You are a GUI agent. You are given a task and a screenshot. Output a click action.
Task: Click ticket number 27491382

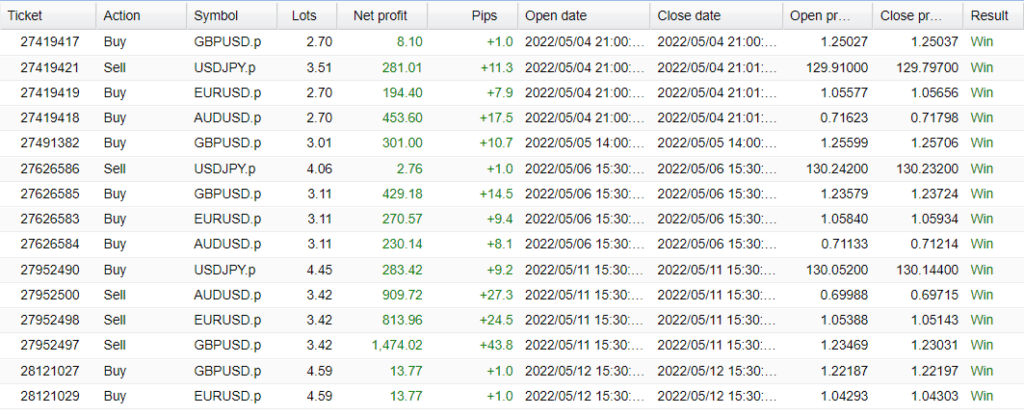(x=49, y=143)
